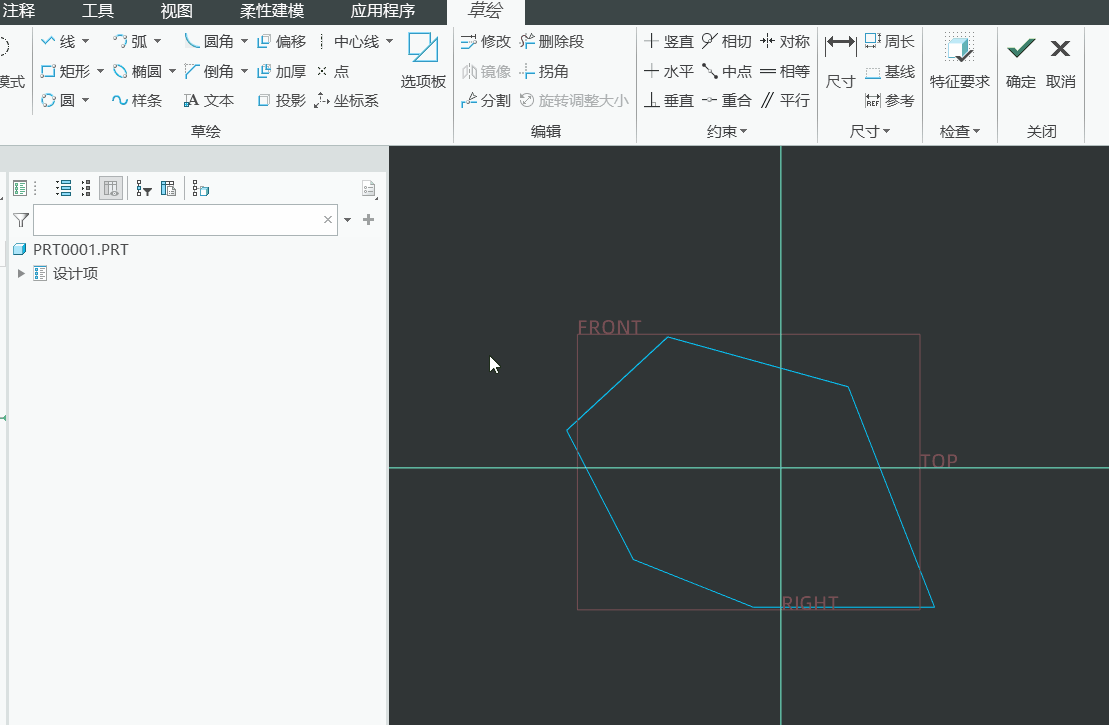Click the 修改 (Modify) edit tool
Viewport: 1109px width, 725px height.
485,42
